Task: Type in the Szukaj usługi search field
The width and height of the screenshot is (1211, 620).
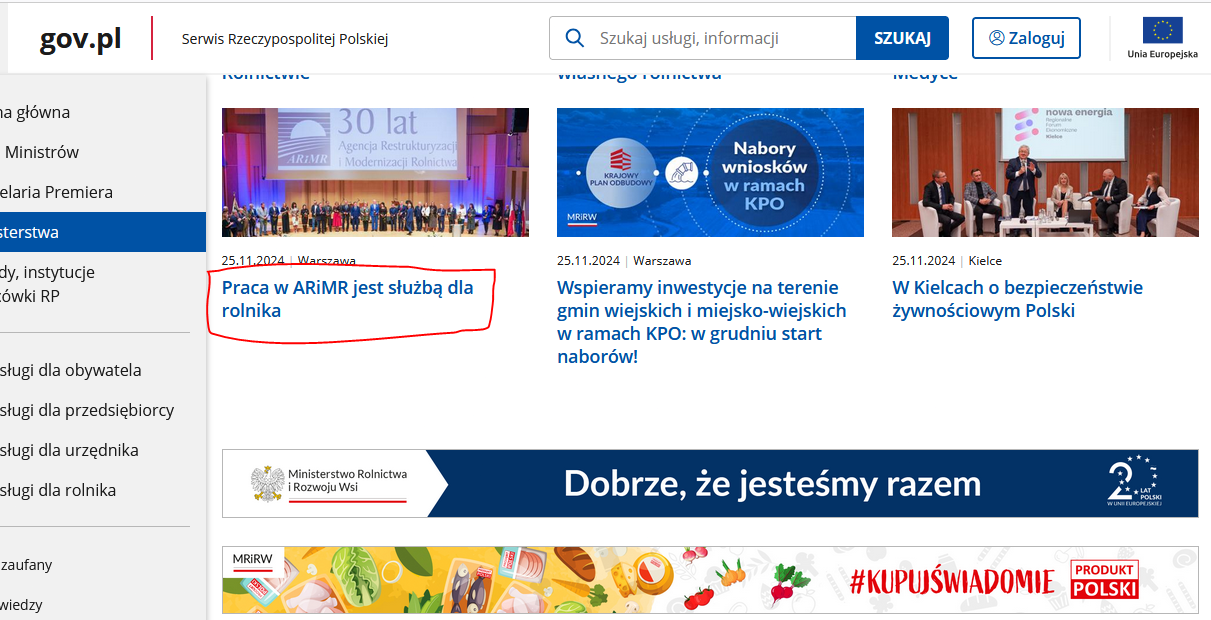Action: tap(720, 38)
